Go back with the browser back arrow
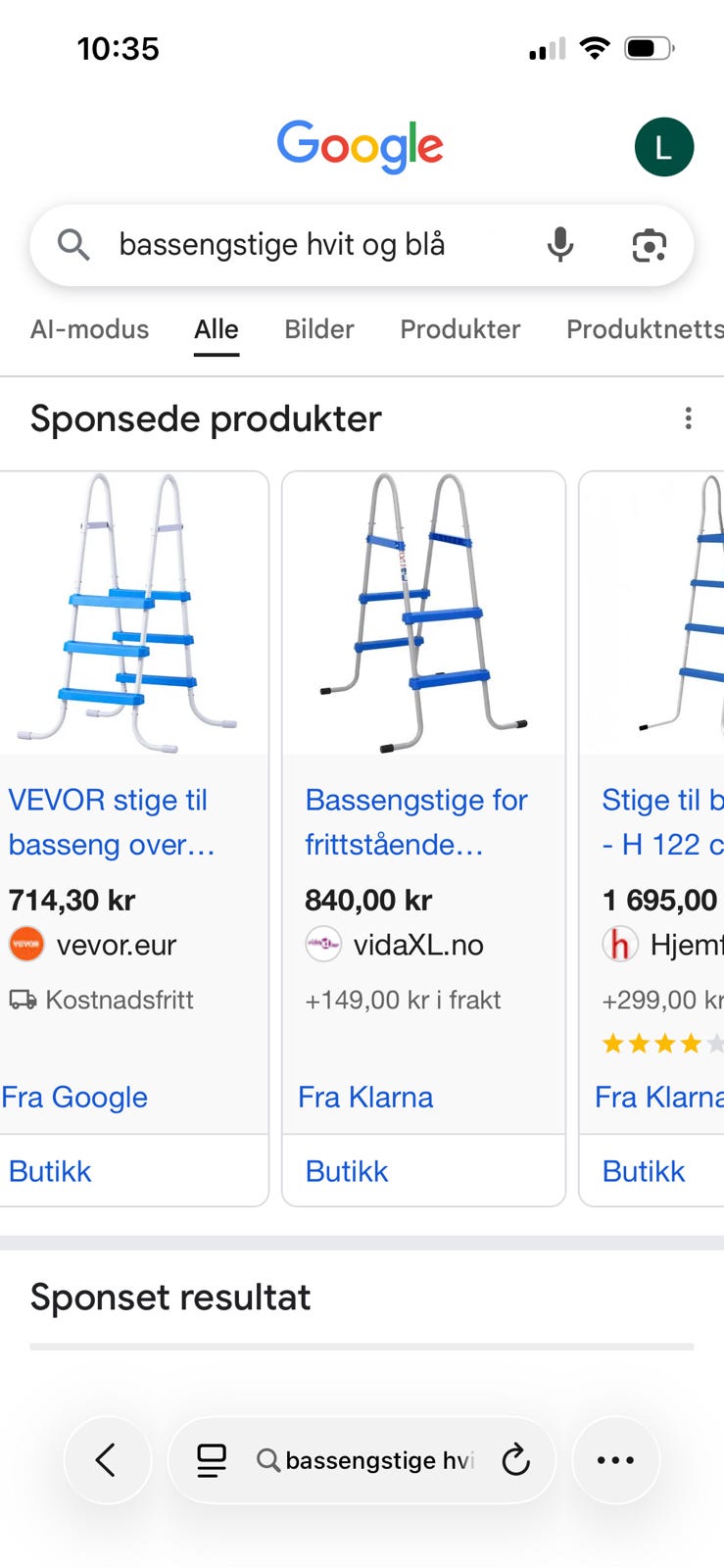This screenshot has height=1568, width=724. [x=107, y=1460]
